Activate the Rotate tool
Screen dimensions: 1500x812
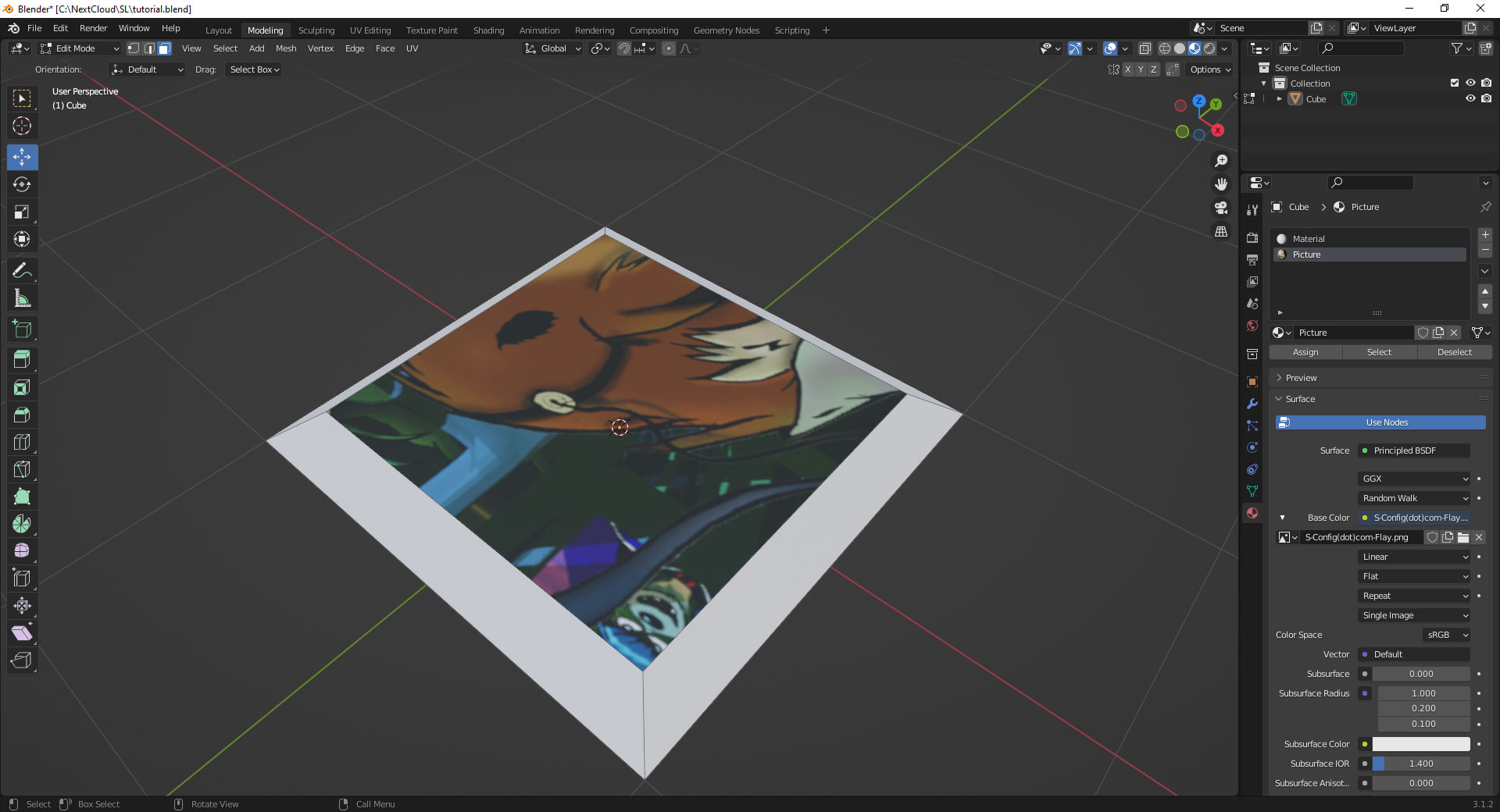point(22,184)
